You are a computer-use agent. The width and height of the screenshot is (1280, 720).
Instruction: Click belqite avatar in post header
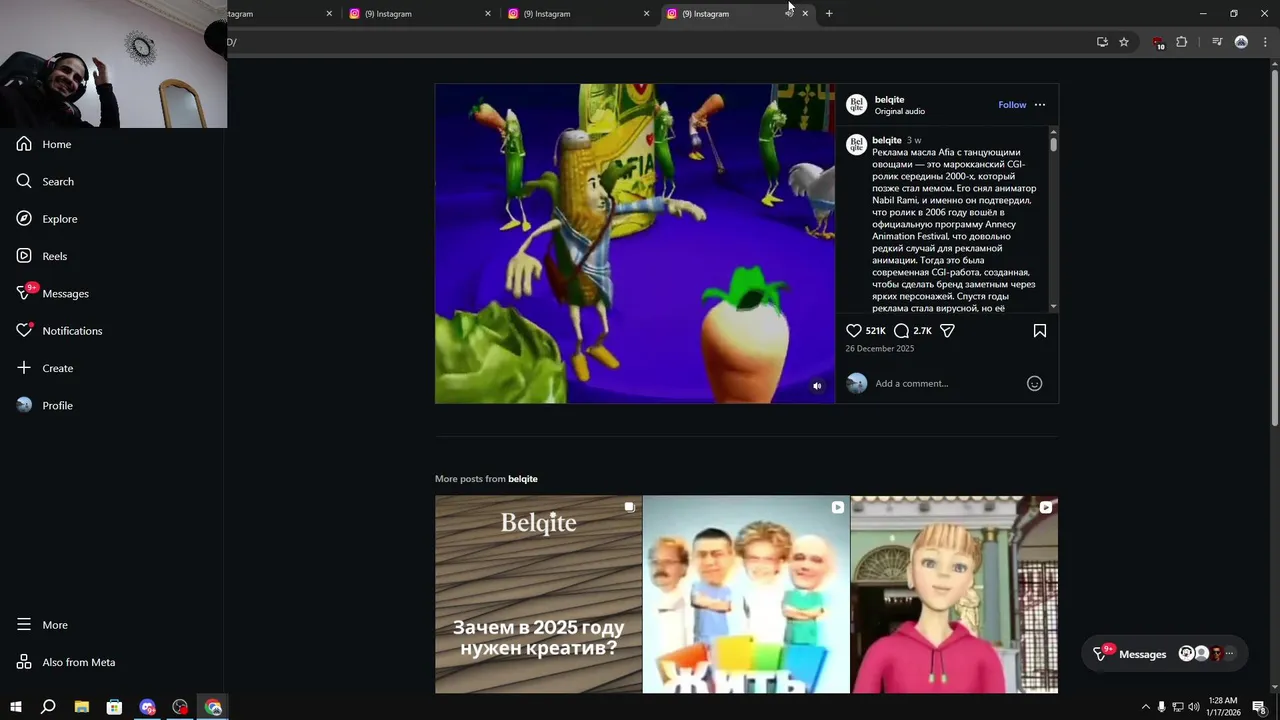click(856, 105)
